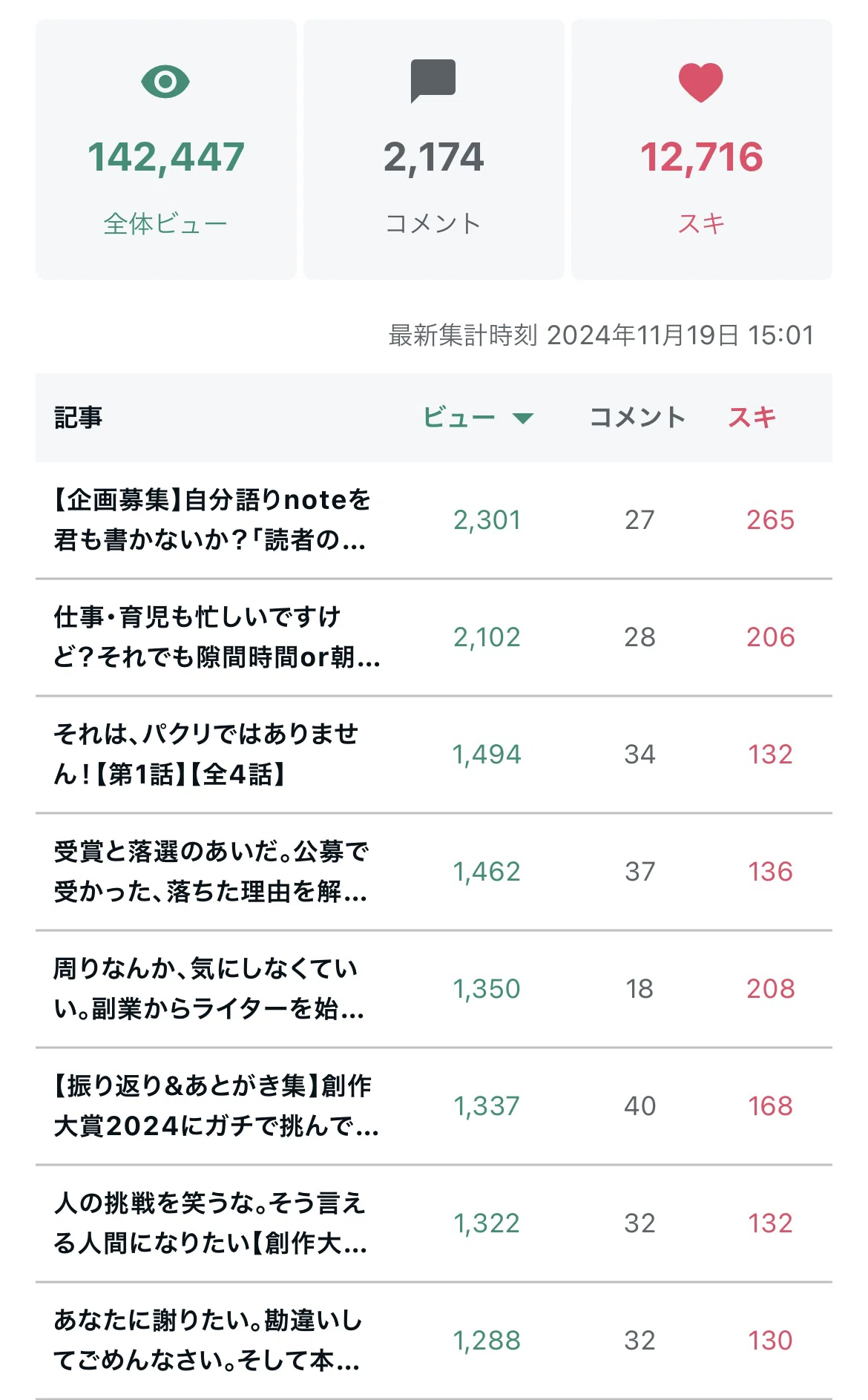Click the 2,301 view count value
Image resolution: width=868 pixels, height=1400 pixels.
487,520
